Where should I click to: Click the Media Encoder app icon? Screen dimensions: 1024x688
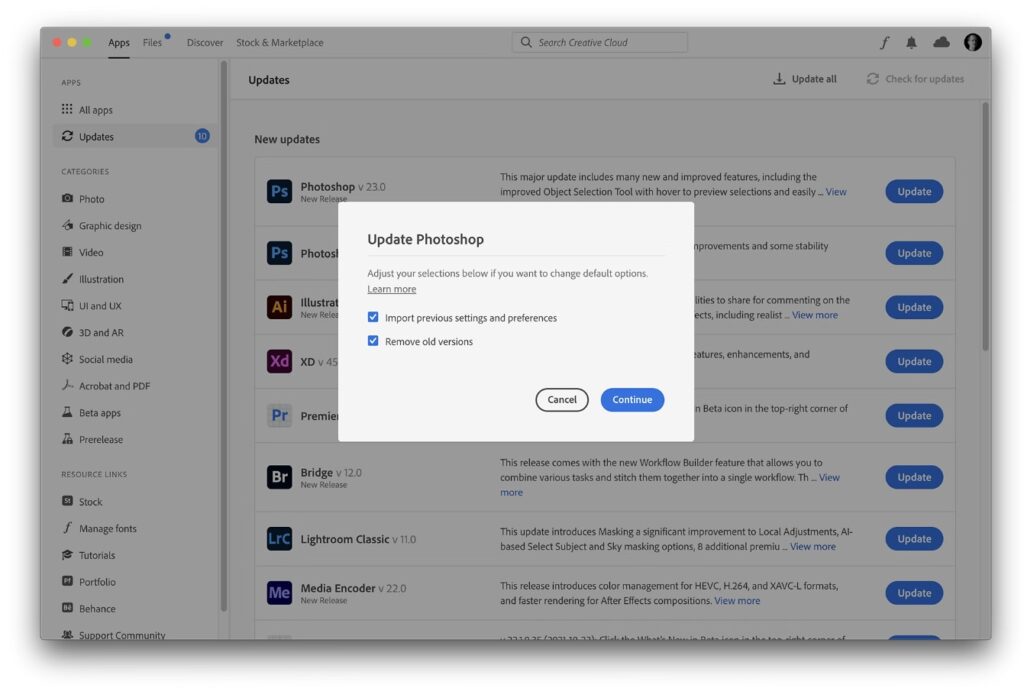(x=280, y=593)
